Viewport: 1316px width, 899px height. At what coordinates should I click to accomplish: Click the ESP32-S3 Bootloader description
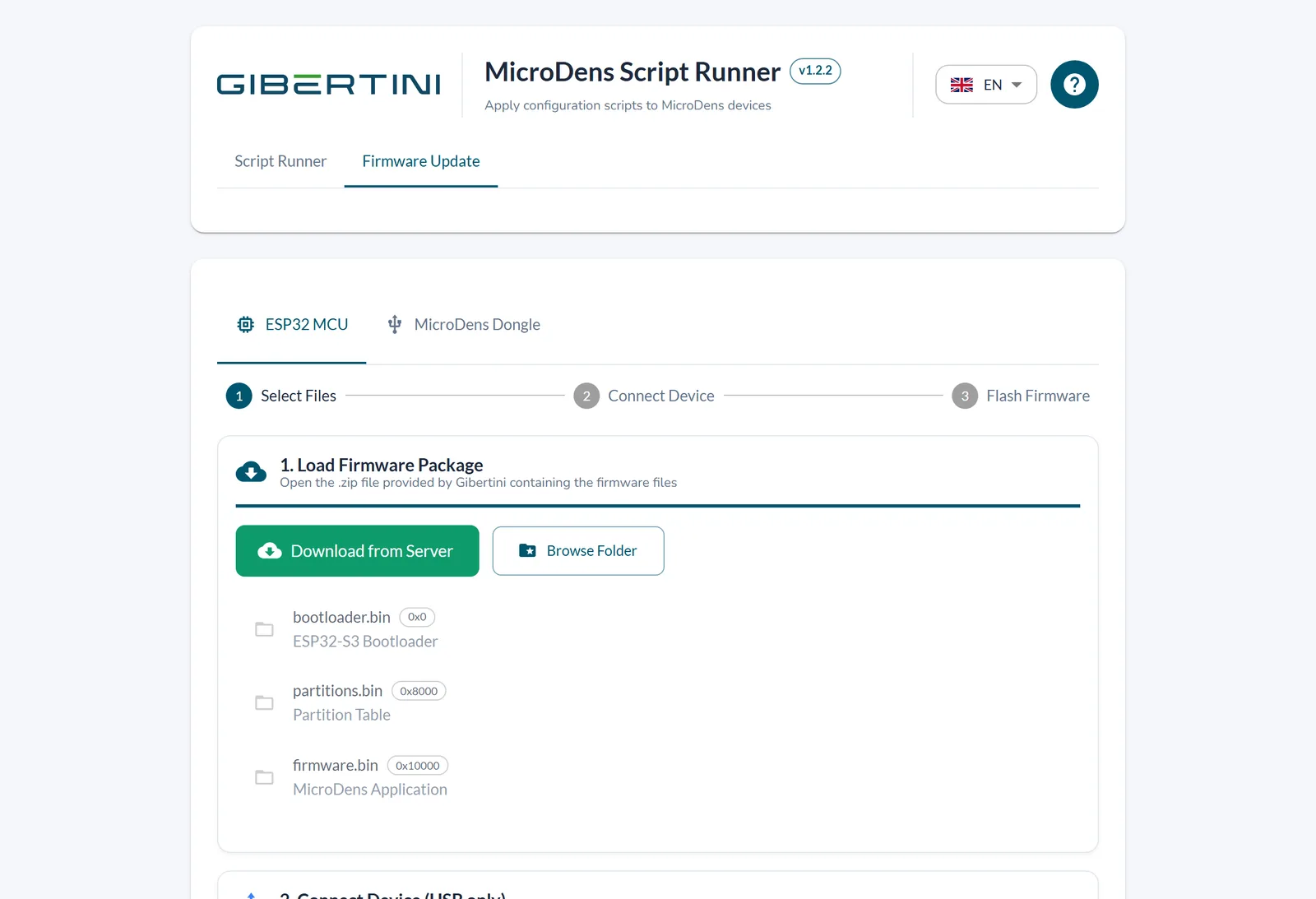click(365, 642)
